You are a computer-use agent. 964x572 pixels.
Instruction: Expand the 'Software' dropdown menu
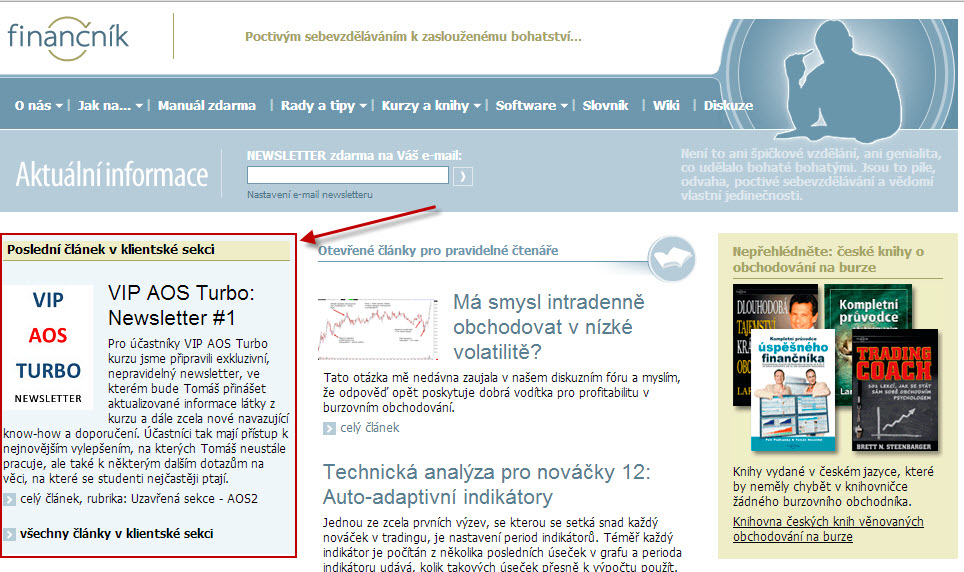532,106
